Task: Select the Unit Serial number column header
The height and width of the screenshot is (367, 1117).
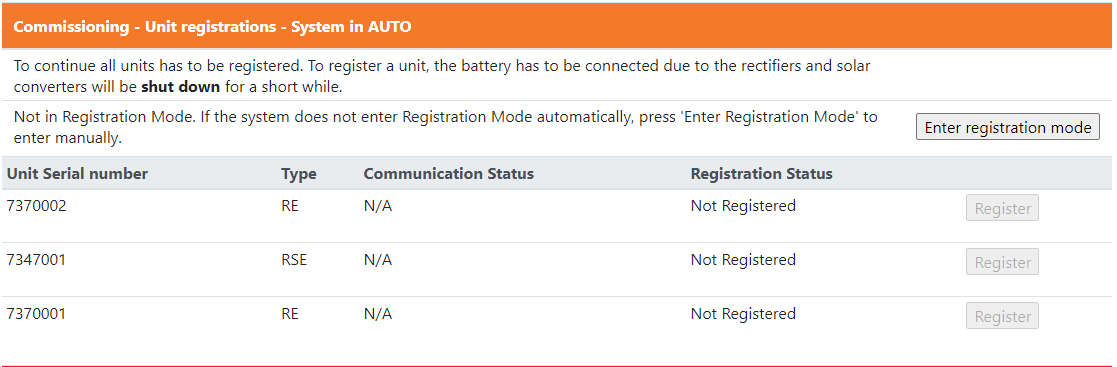Action: pyautogui.click(x=78, y=173)
